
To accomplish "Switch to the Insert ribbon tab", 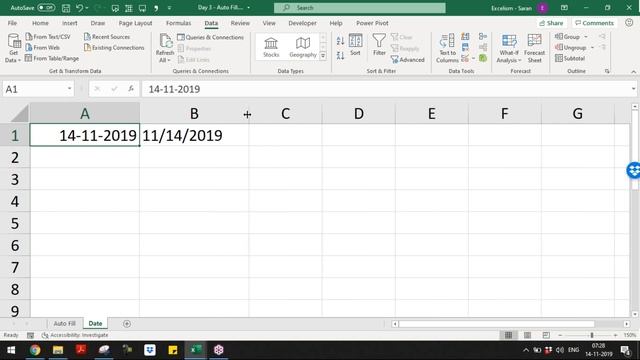I will coord(70,23).
